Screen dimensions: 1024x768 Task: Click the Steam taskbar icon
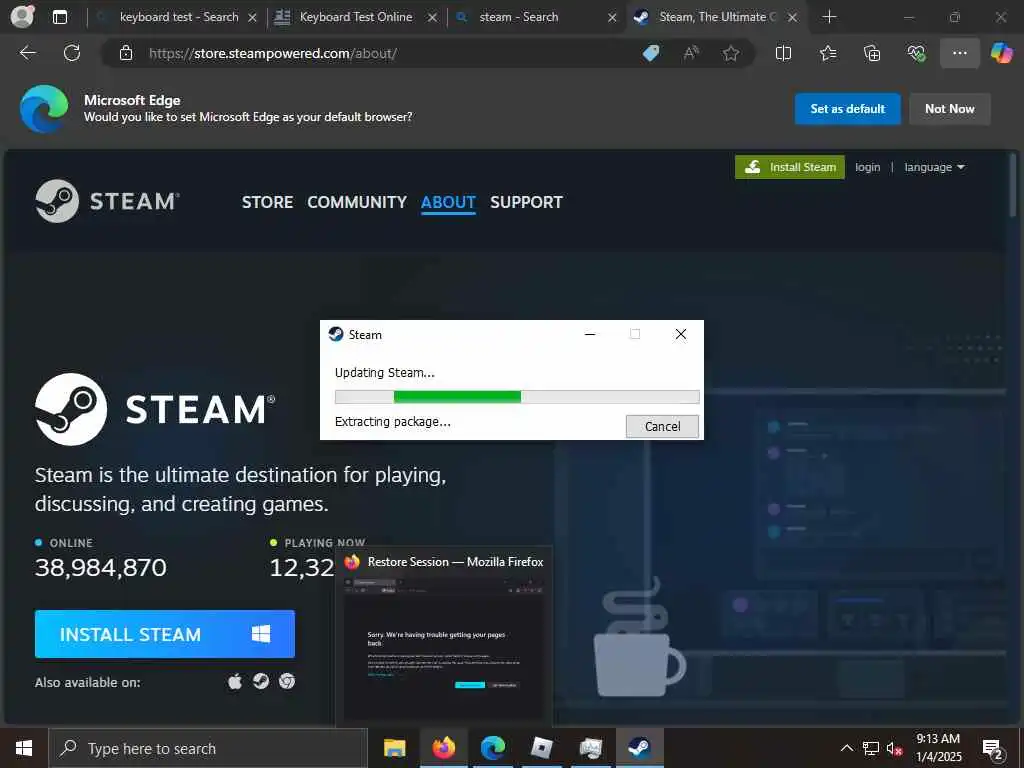(x=639, y=748)
